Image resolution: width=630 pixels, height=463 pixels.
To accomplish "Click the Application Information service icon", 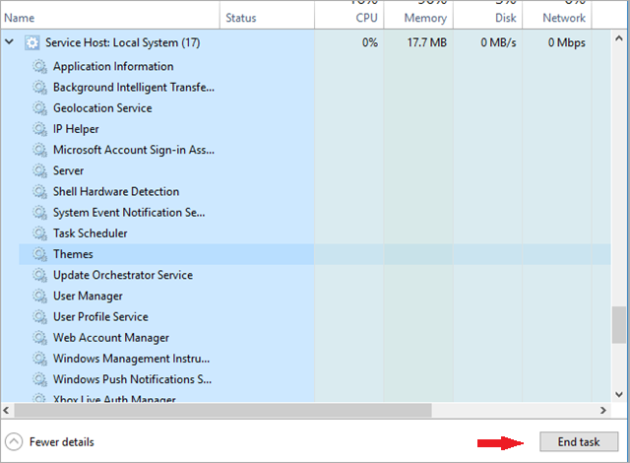I will [x=39, y=66].
